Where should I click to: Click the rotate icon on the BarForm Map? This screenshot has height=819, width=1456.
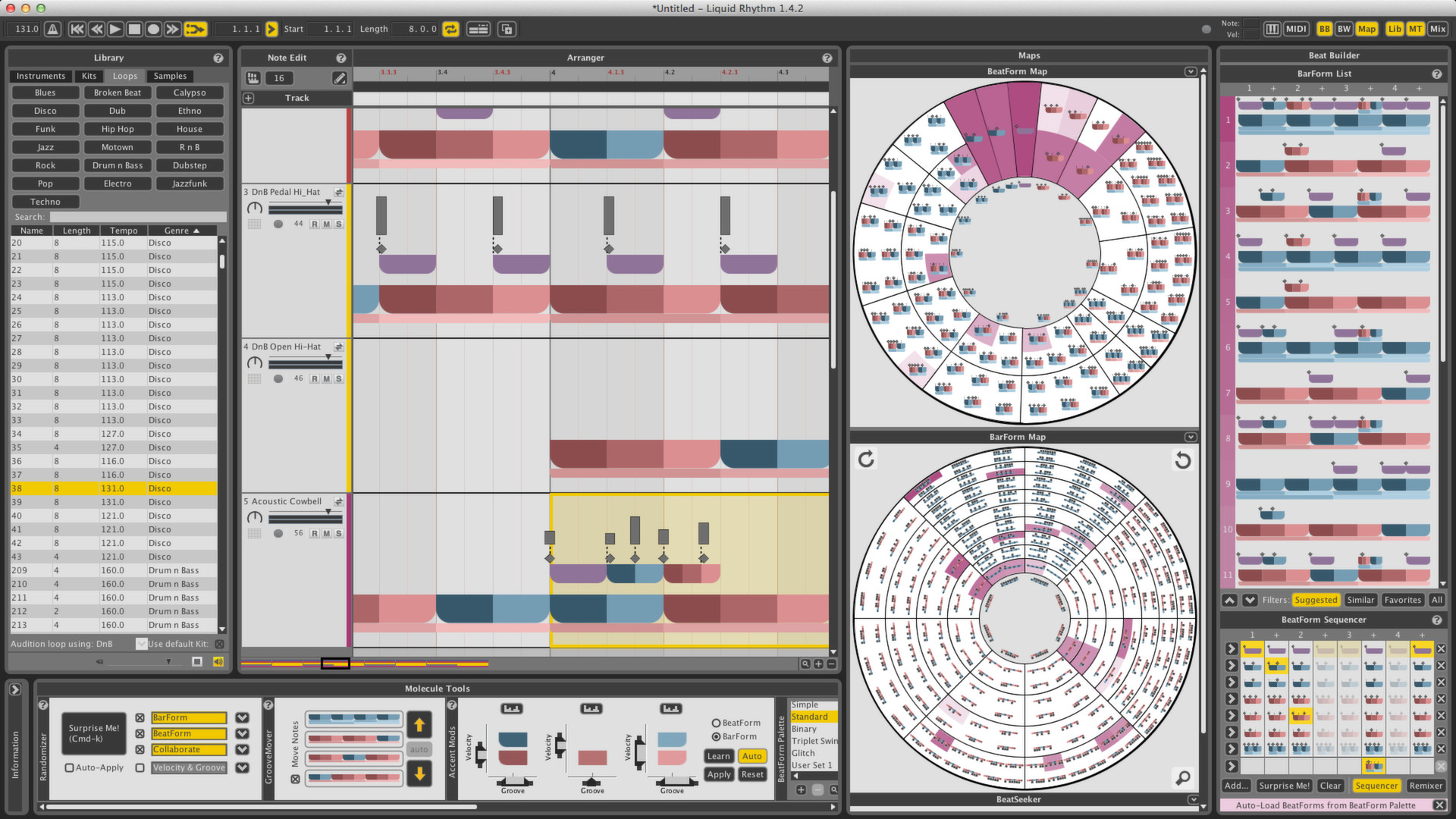coord(865,459)
